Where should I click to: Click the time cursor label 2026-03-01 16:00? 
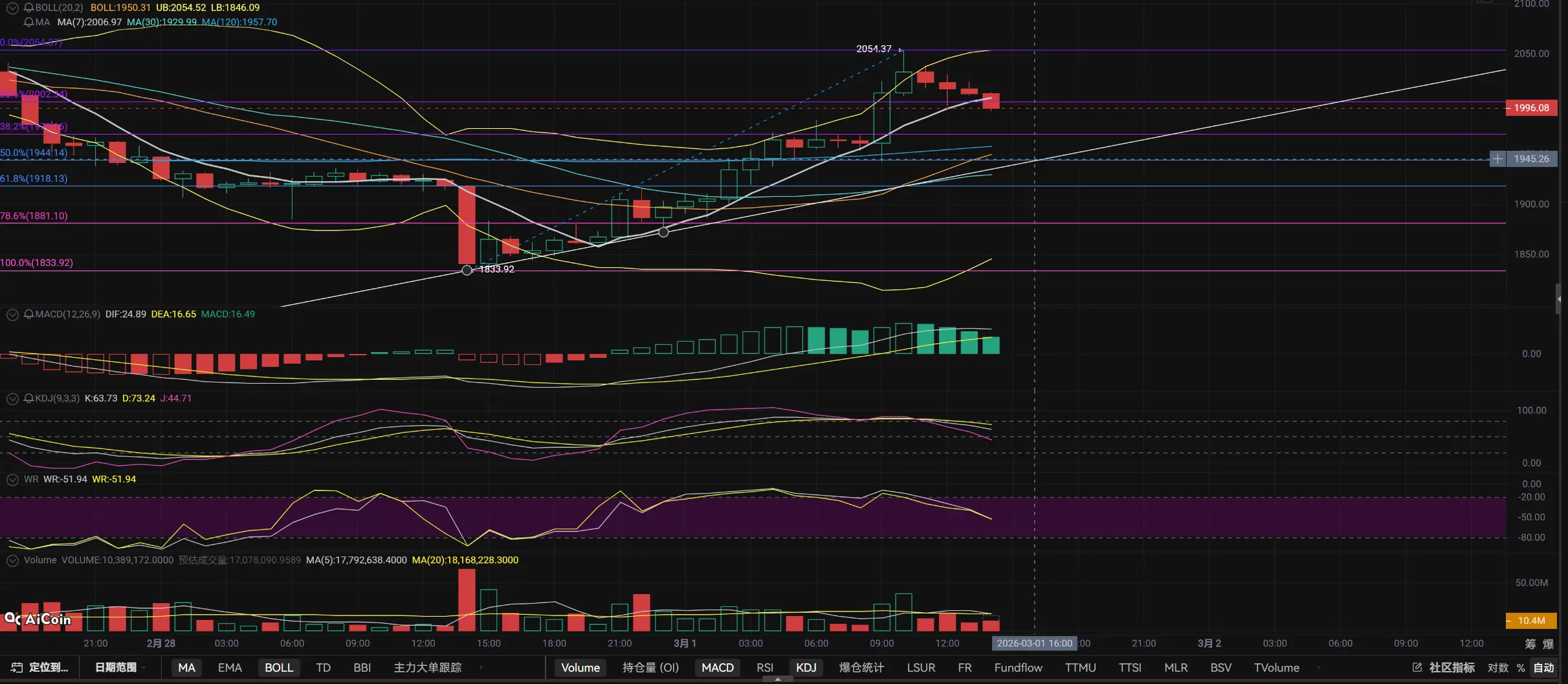[x=1034, y=643]
